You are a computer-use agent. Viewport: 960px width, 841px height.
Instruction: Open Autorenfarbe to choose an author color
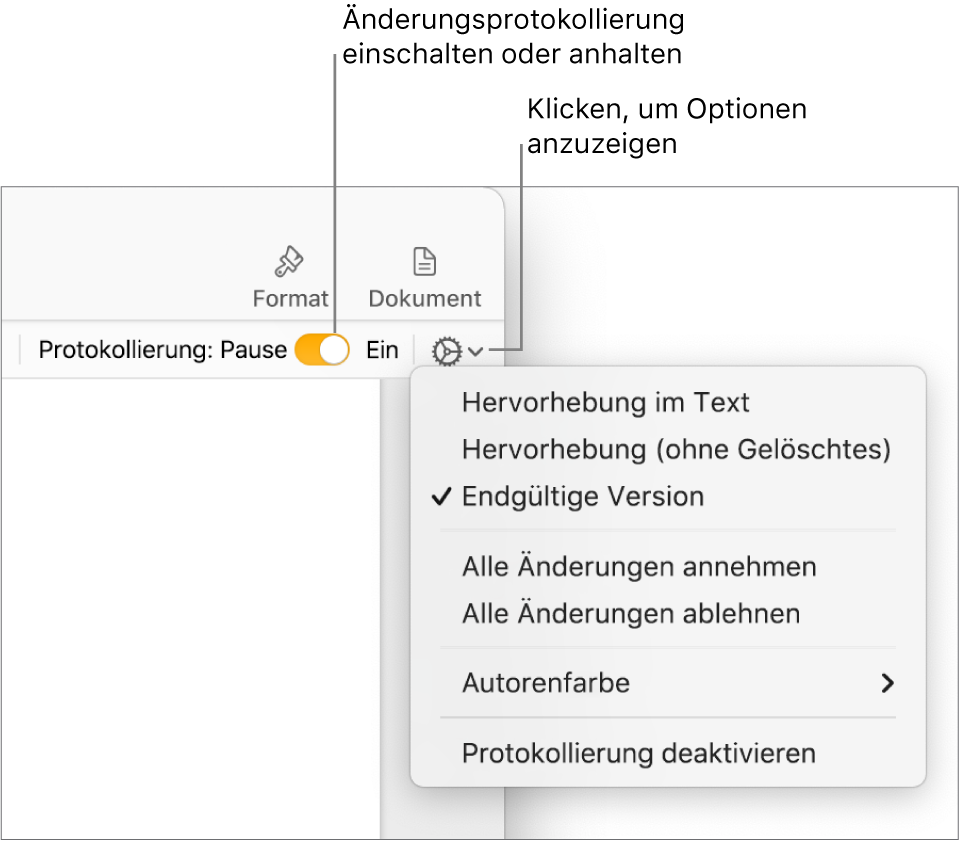pyautogui.click(x=545, y=683)
